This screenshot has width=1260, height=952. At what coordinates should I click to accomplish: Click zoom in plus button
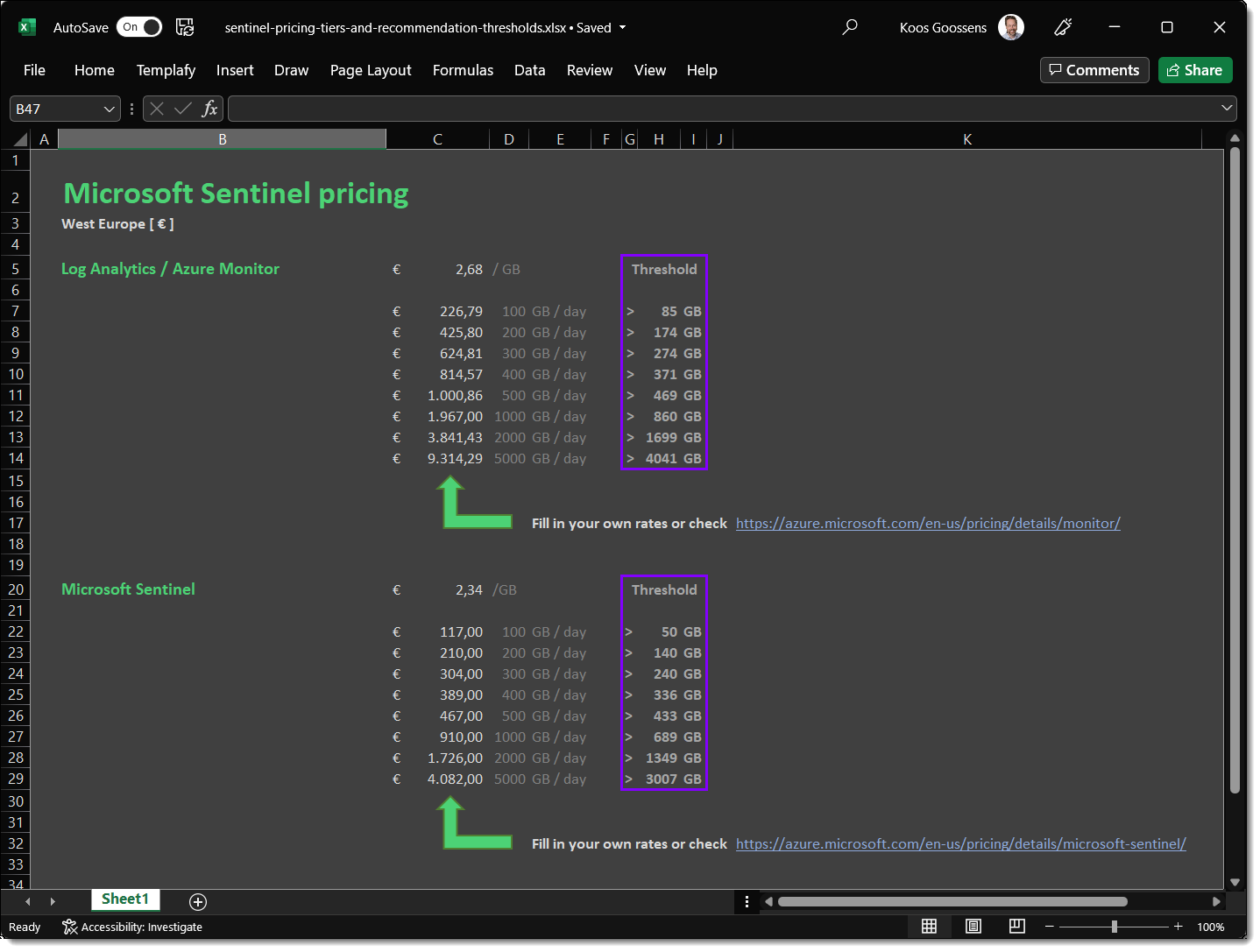tap(1179, 927)
